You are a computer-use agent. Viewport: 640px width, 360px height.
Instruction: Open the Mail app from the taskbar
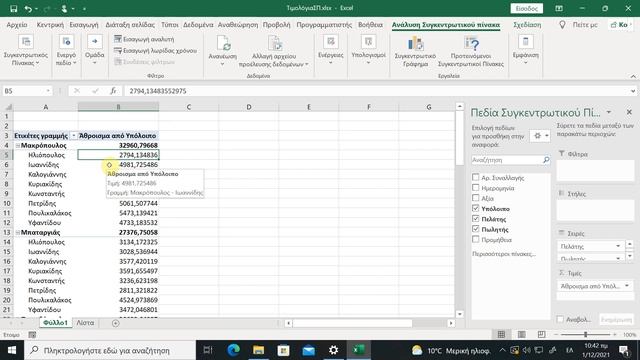click(x=309, y=350)
